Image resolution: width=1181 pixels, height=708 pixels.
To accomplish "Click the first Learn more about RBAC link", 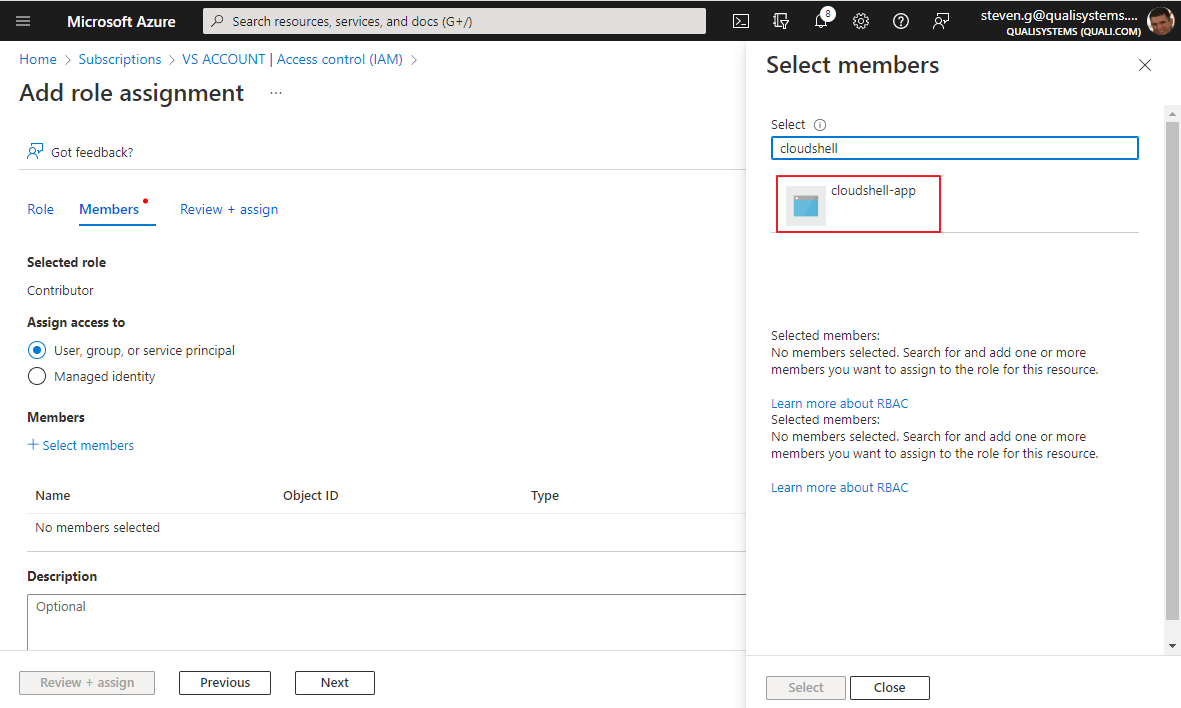I will 839,403.
